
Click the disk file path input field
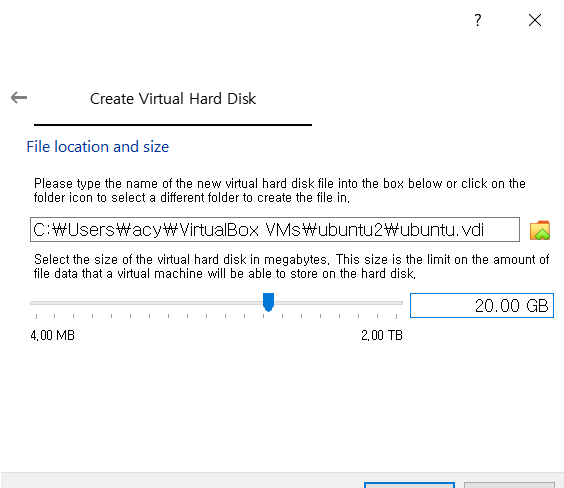[x=275, y=229]
